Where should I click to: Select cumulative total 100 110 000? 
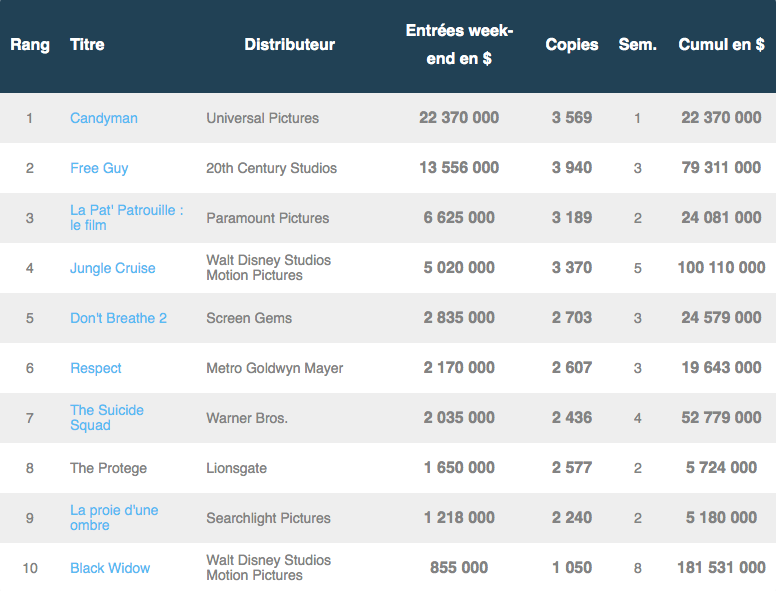(722, 268)
